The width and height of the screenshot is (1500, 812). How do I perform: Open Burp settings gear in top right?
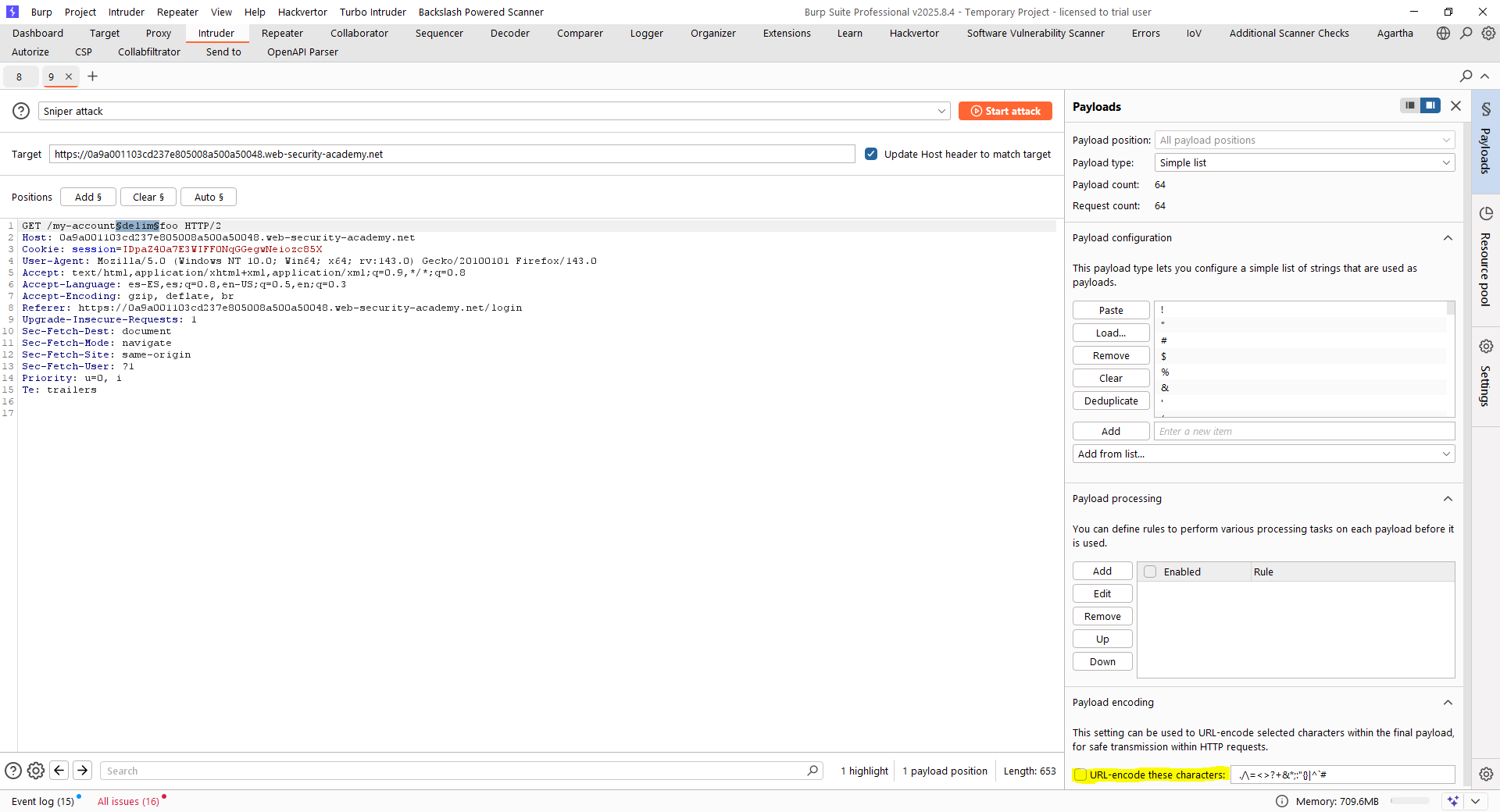click(x=1488, y=34)
